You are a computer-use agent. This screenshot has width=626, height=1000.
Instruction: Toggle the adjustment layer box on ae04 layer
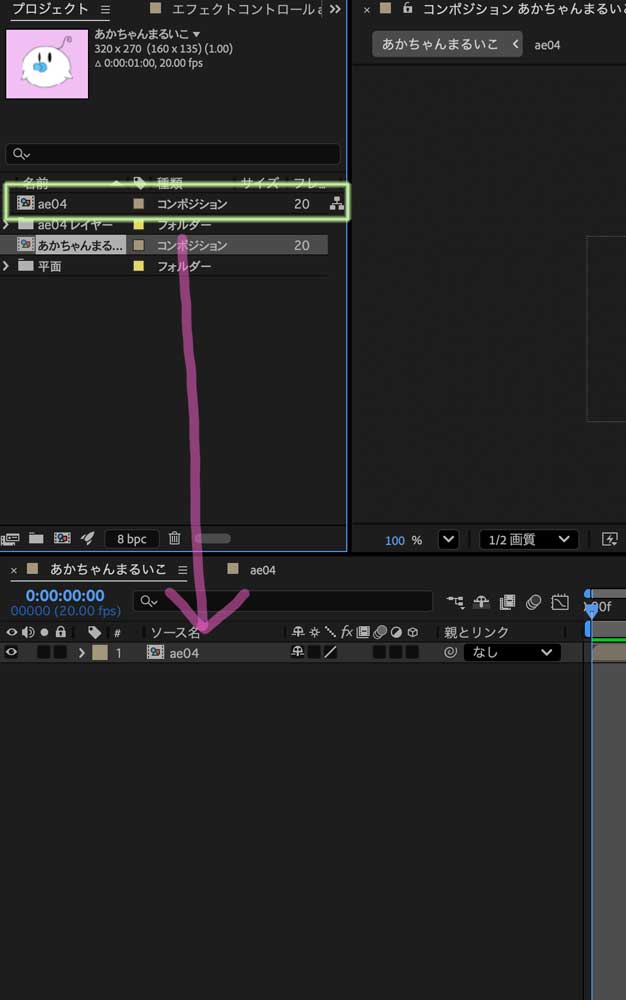(396, 652)
